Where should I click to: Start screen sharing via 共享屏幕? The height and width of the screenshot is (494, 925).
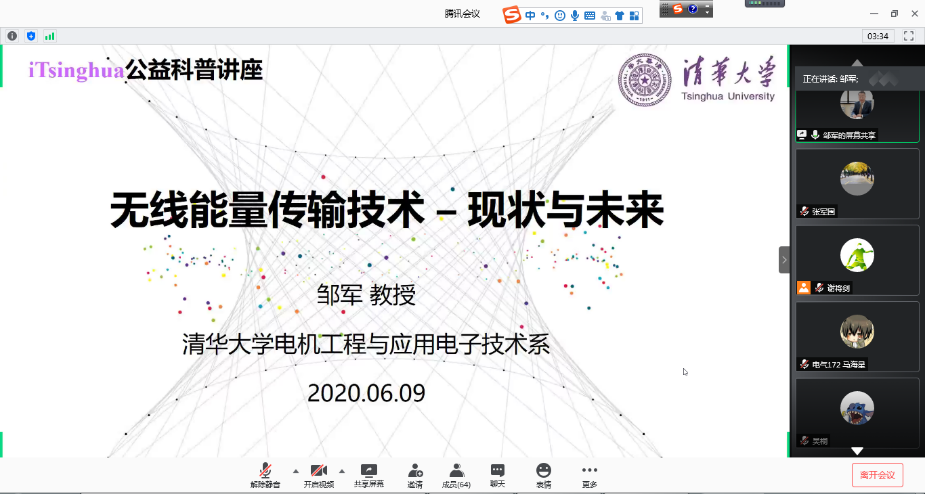[368, 474]
